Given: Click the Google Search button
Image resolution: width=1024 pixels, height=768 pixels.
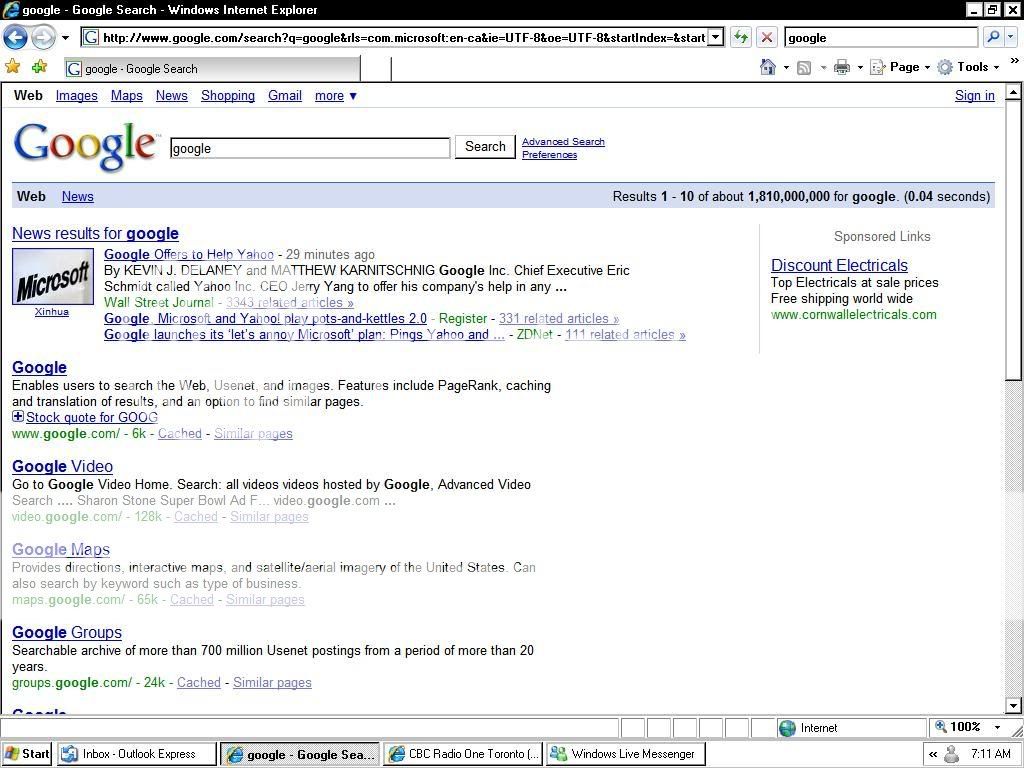Looking at the screenshot, I should click(485, 147).
